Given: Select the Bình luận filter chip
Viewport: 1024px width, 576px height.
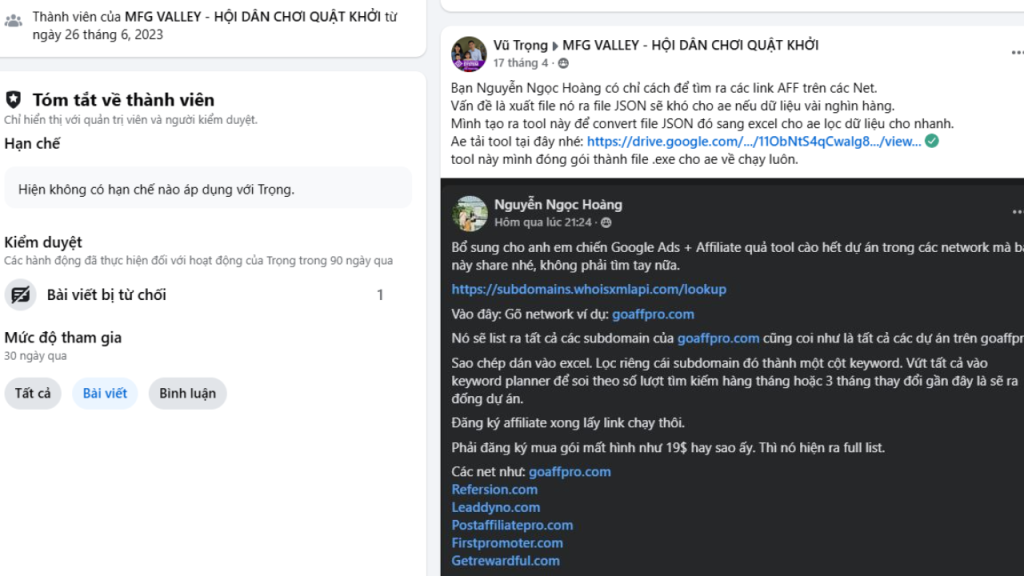Looking at the screenshot, I should point(188,393).
